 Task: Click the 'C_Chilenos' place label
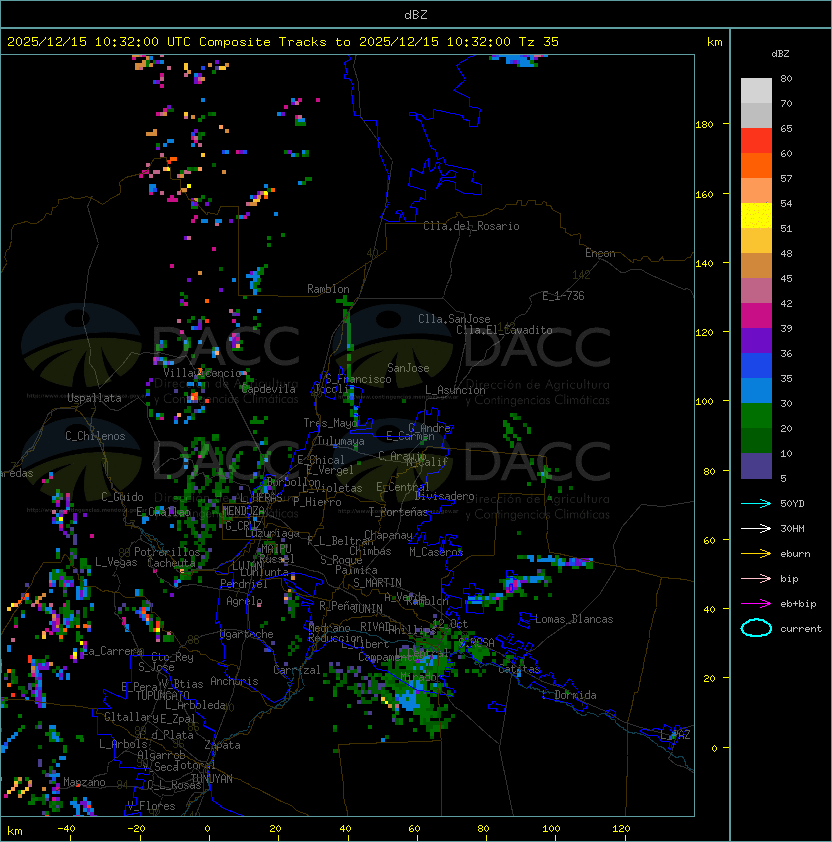pos(95,436)
